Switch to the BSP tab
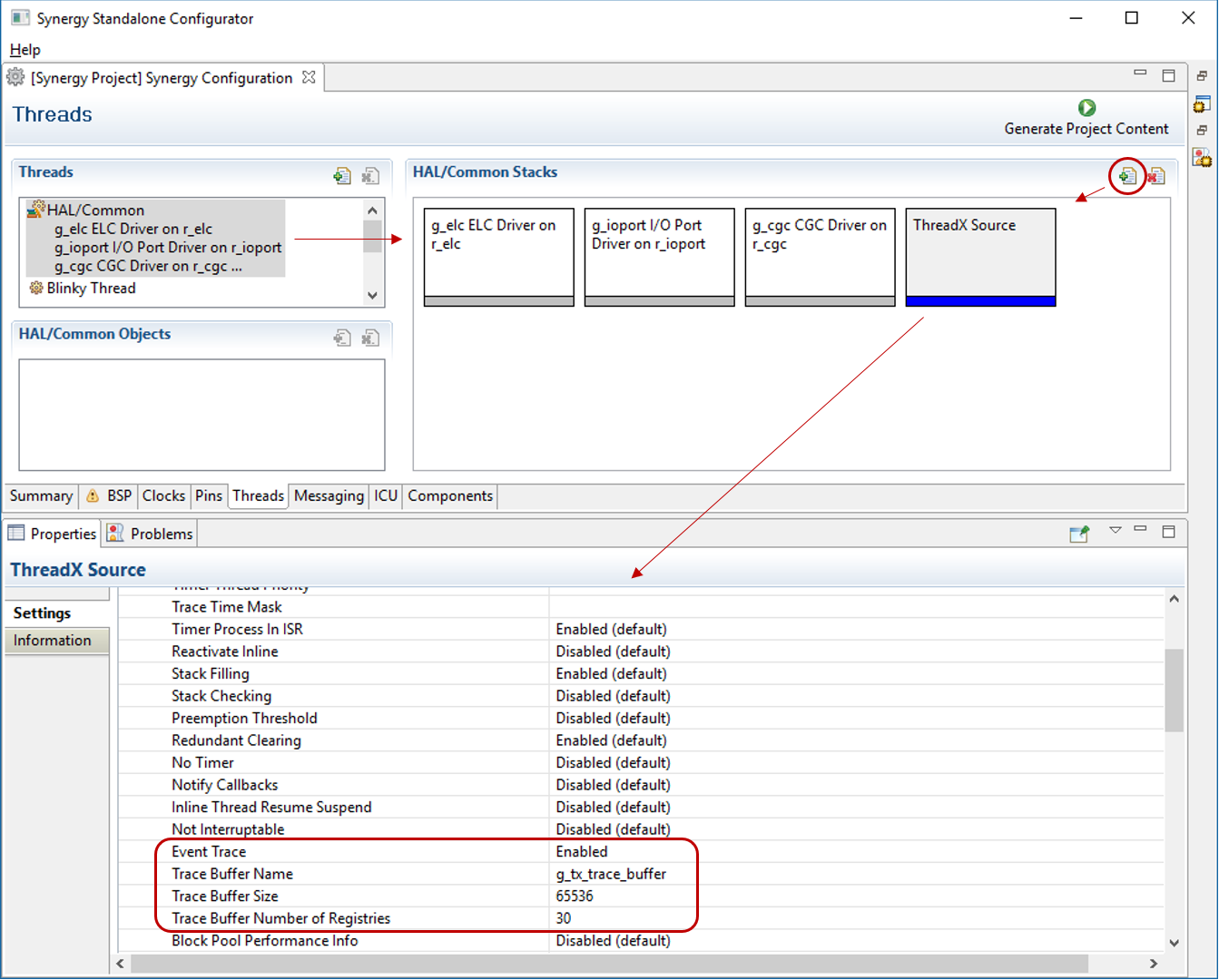 (x=108, y=496)
